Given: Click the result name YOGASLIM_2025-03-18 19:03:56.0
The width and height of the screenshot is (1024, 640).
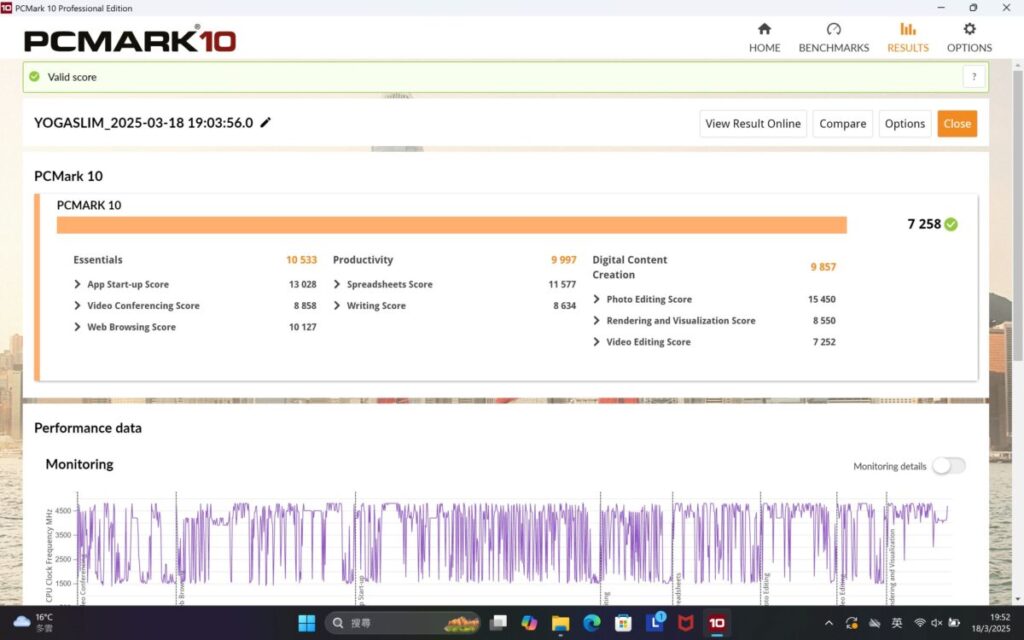Looking at the screenshot, I should [144, 123].
